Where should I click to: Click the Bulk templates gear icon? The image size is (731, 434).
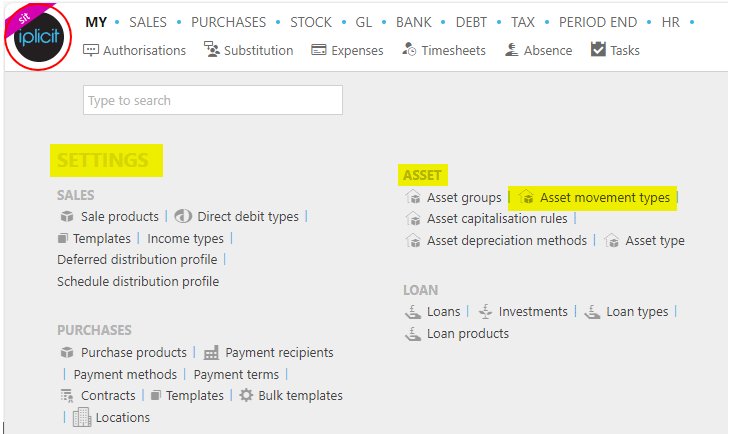coord(246,395)
